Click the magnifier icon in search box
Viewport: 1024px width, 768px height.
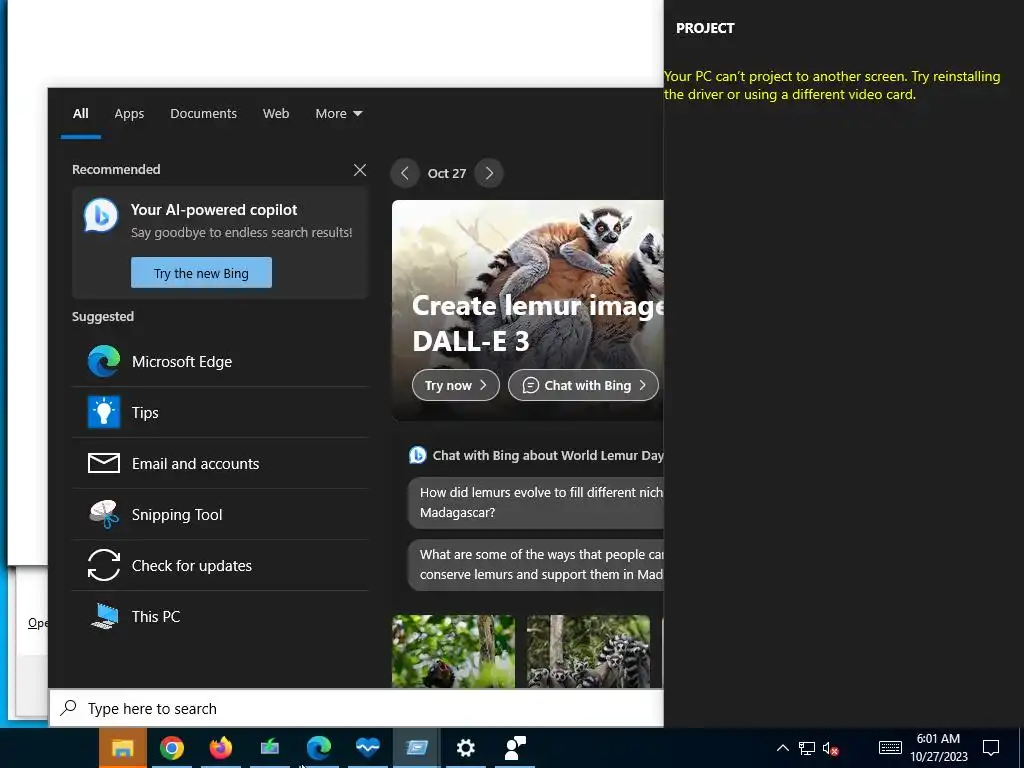click(69, 708)
